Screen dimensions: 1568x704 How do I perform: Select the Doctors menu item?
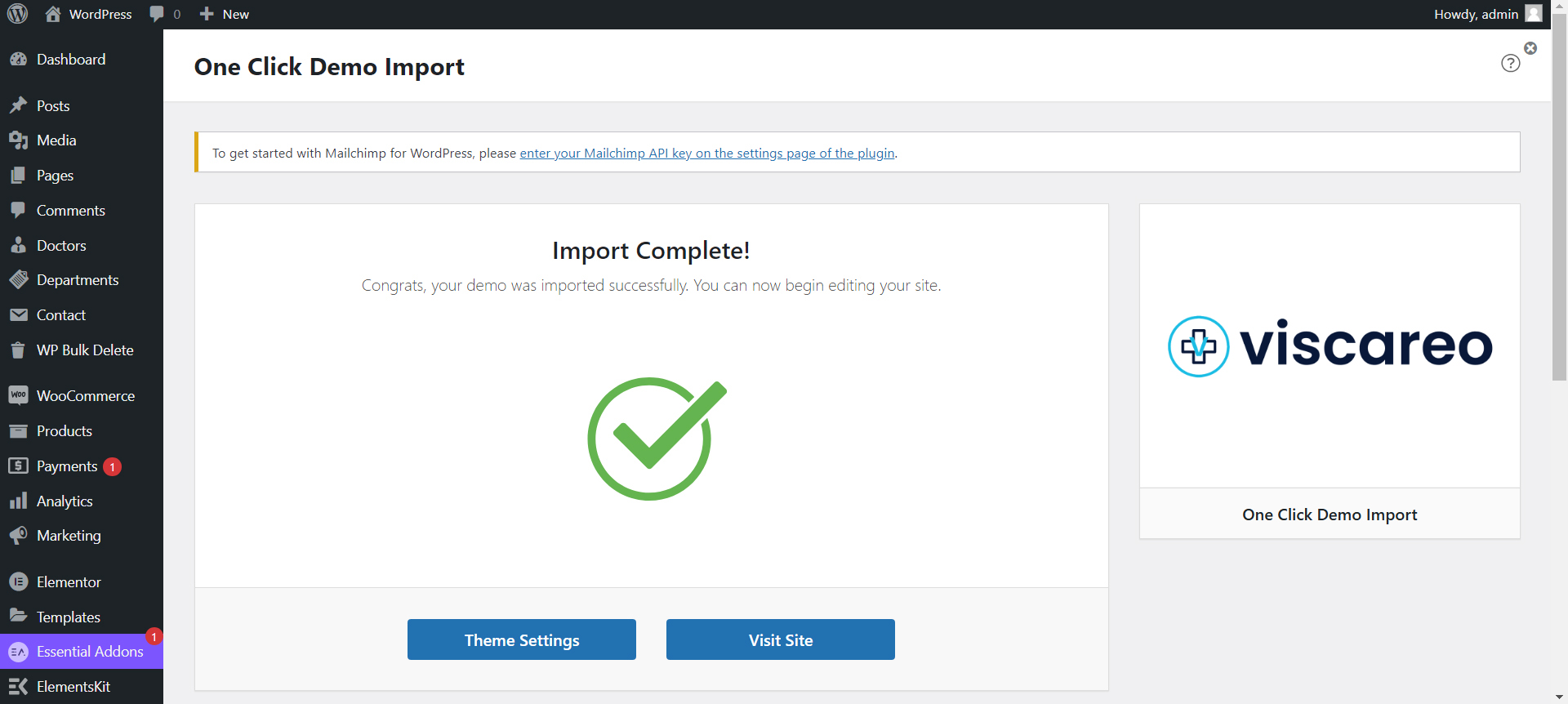pyautogui.click(x=82, y=246)
